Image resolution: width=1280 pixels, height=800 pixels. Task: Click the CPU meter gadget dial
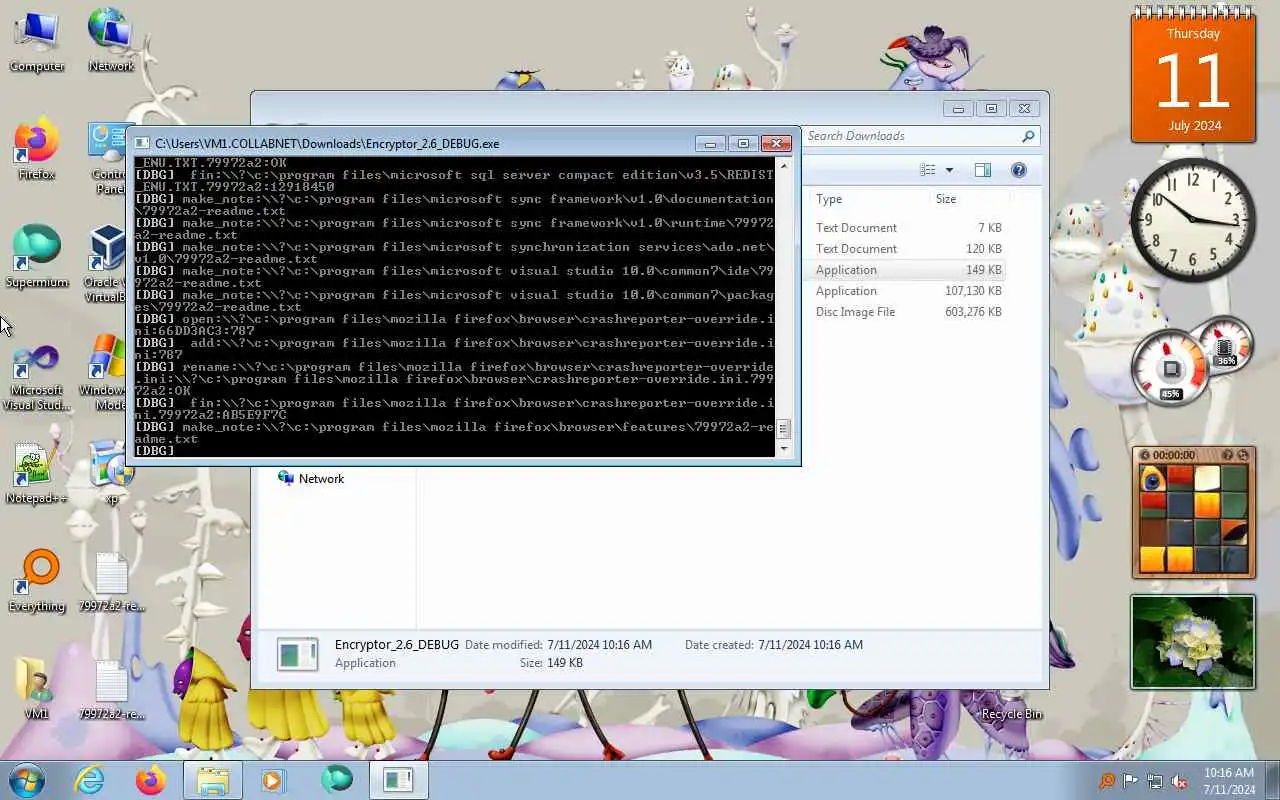(x=1170, y=369)
